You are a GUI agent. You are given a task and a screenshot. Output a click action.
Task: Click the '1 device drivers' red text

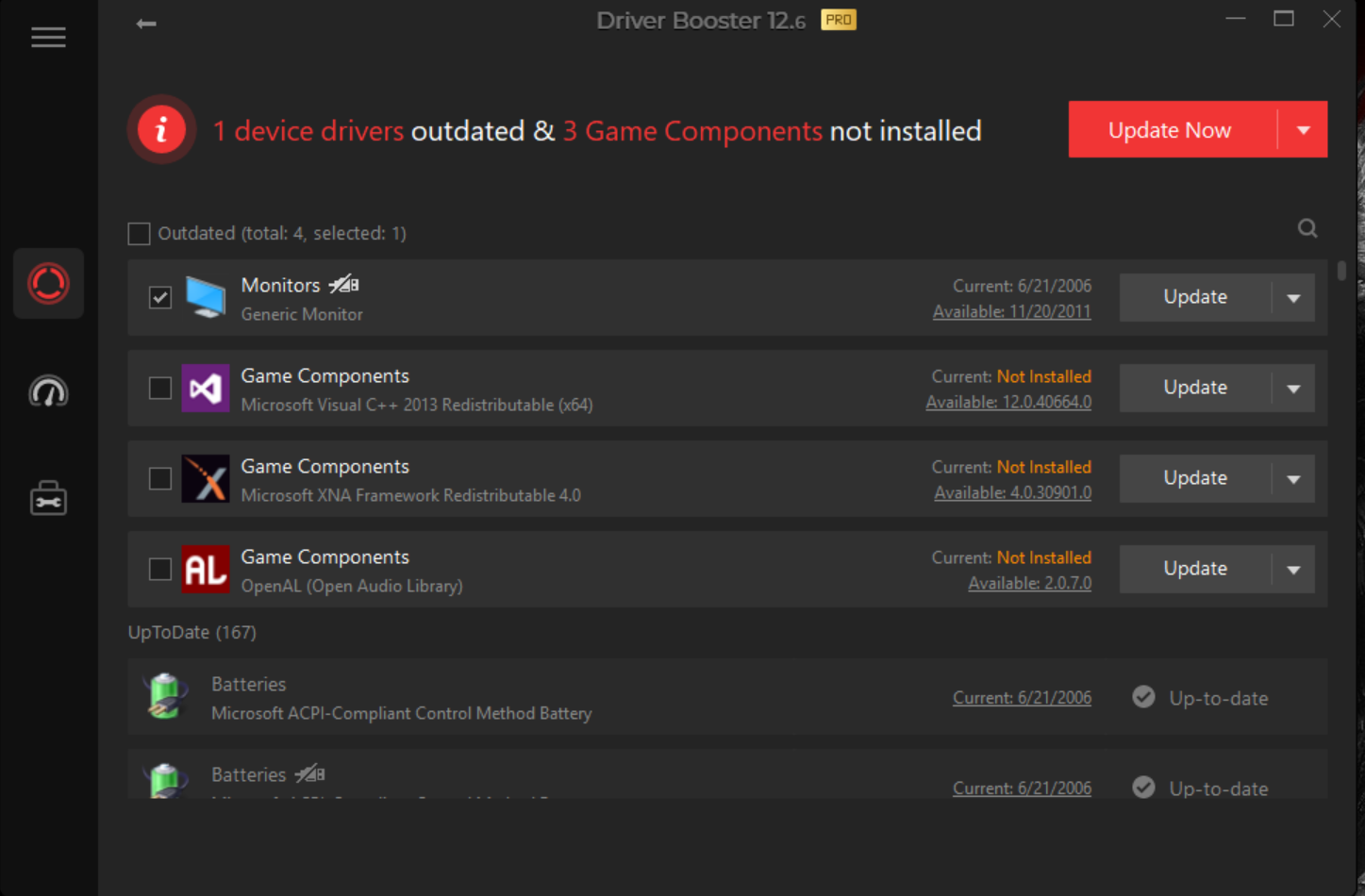pyautogui.click(x=308, y=130)
